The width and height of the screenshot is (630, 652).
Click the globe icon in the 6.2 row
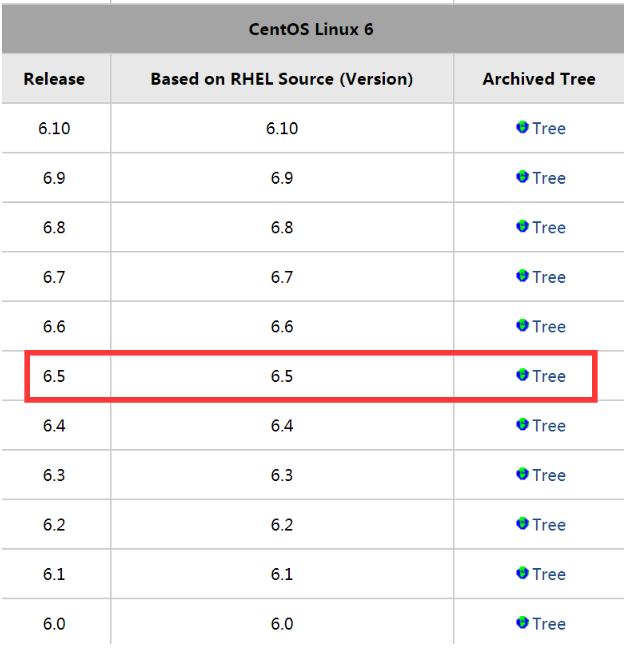pos(522,524)
